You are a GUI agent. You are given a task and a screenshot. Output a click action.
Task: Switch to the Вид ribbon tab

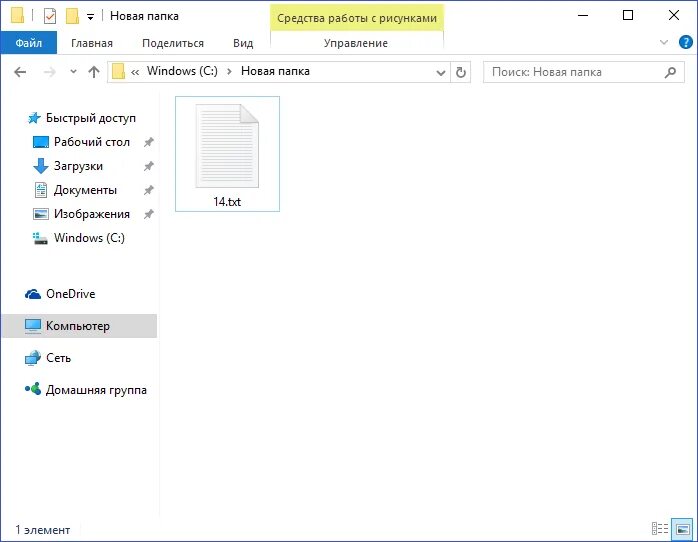point(243,43)
